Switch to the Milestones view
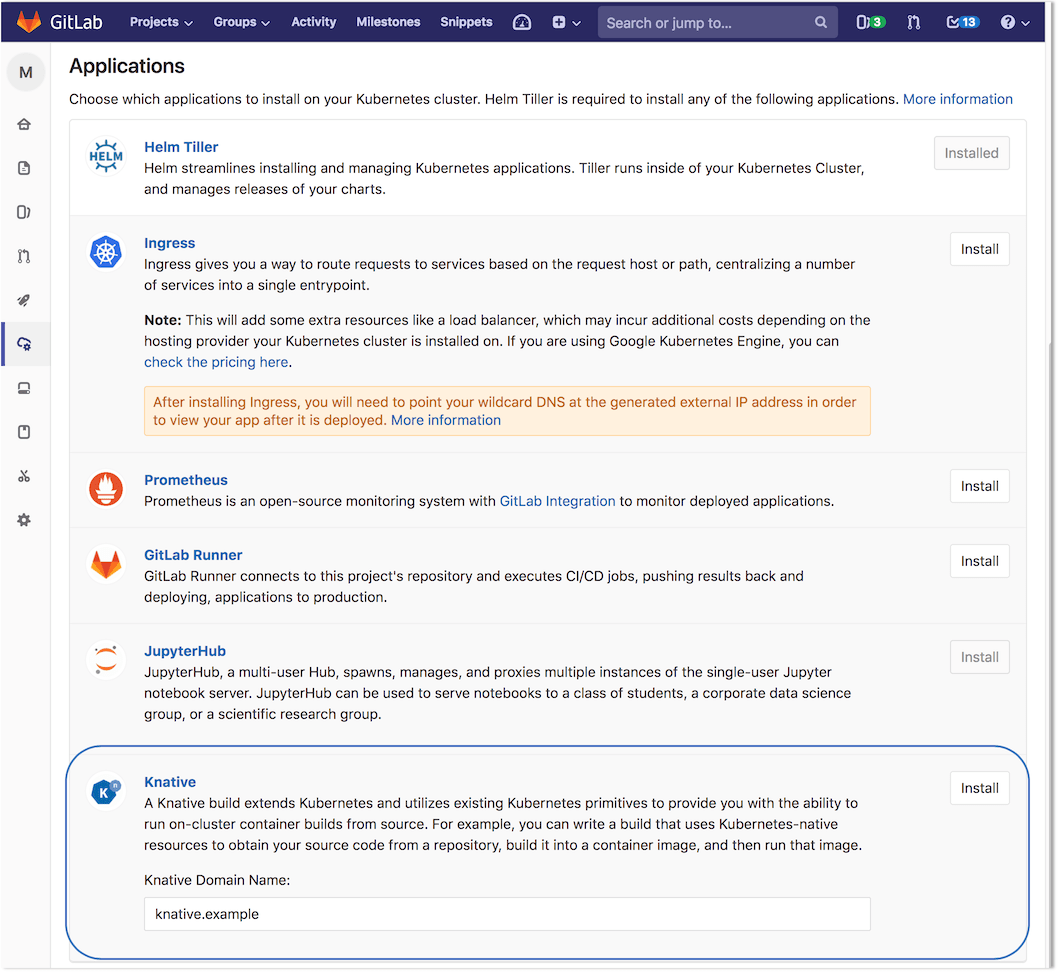1062x975 pixels. 388,21
